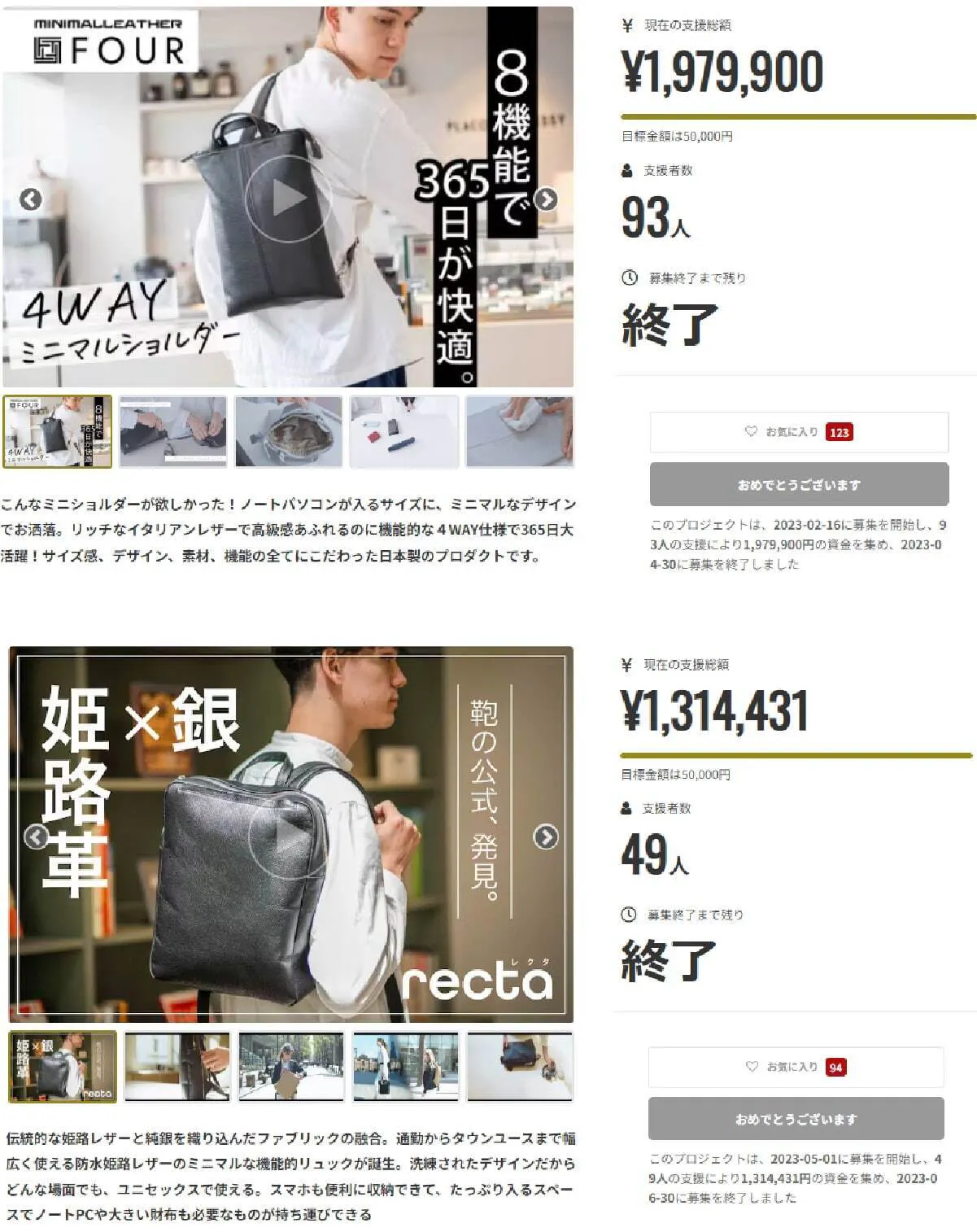Screen dimensions: 977x1232
Task: Add the recta project to favorites (94)
Action: point(796,1067)
